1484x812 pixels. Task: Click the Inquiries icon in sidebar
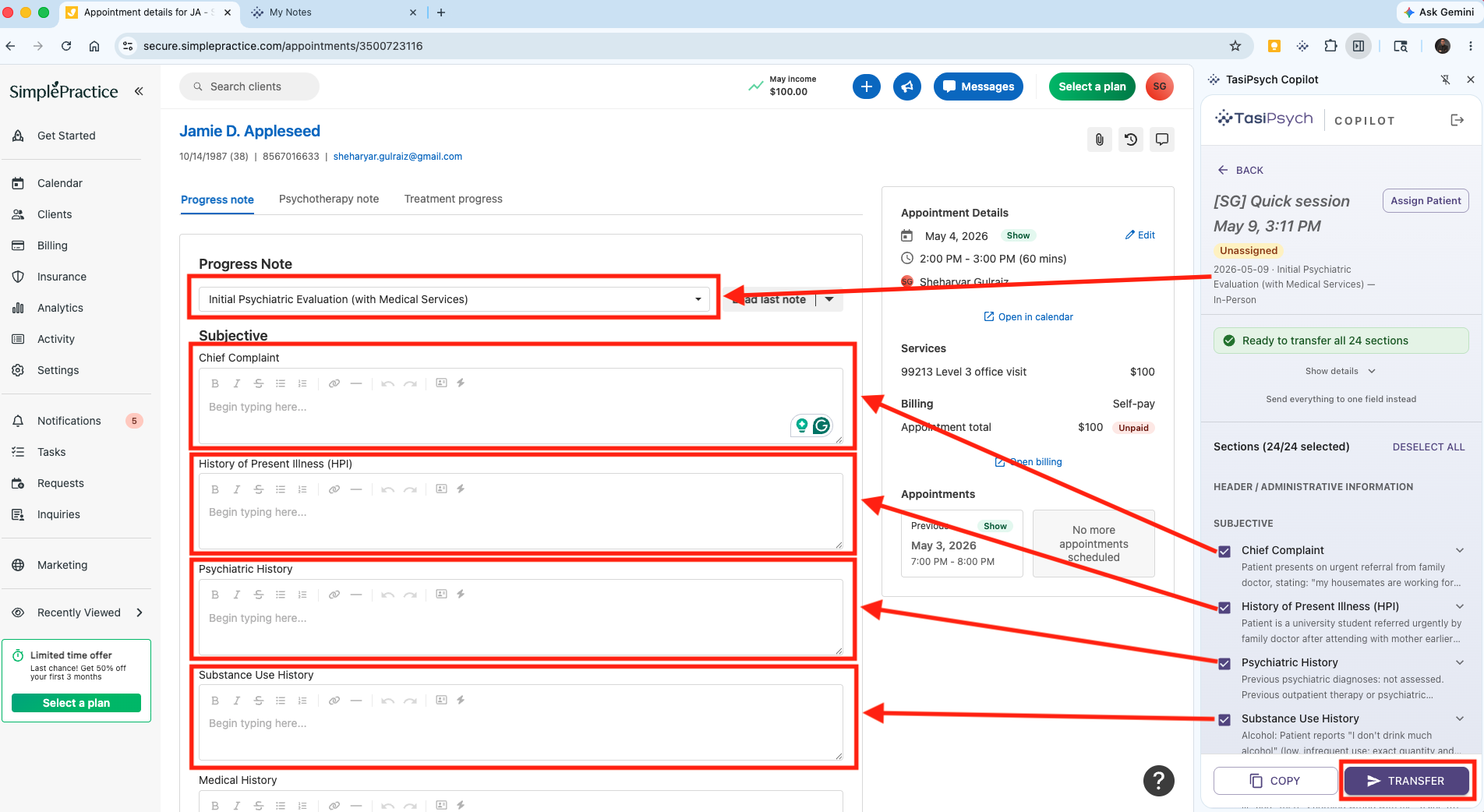[x=18, y=514]
